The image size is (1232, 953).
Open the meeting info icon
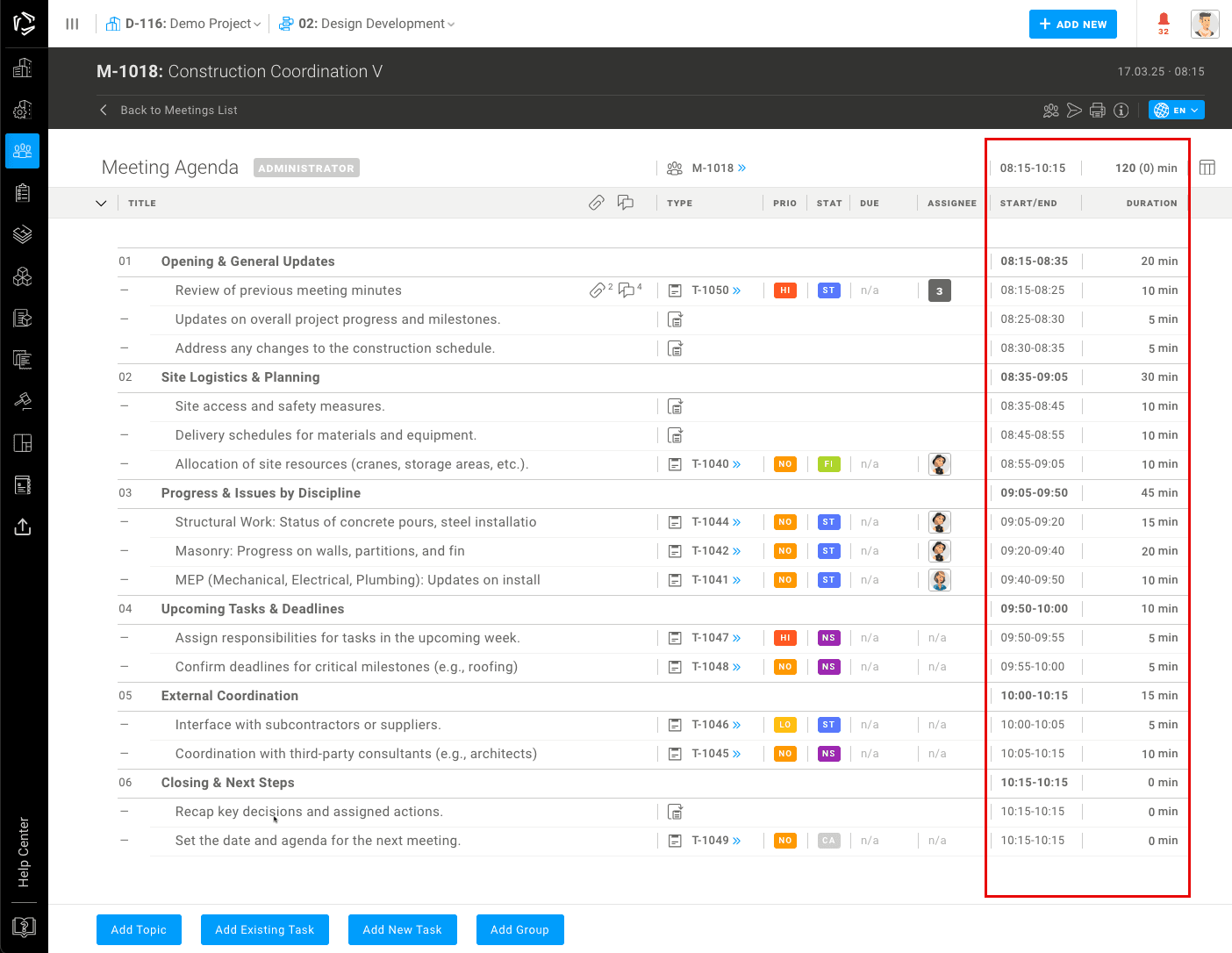[x=1121, y=111]
